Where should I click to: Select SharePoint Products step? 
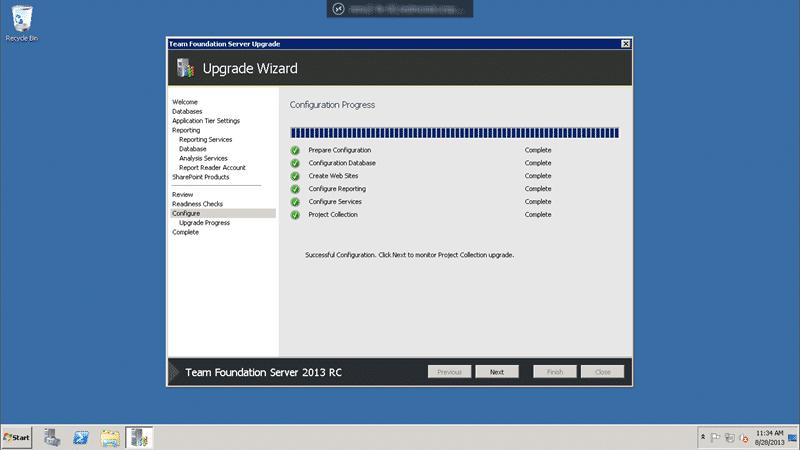click(201, 177)
